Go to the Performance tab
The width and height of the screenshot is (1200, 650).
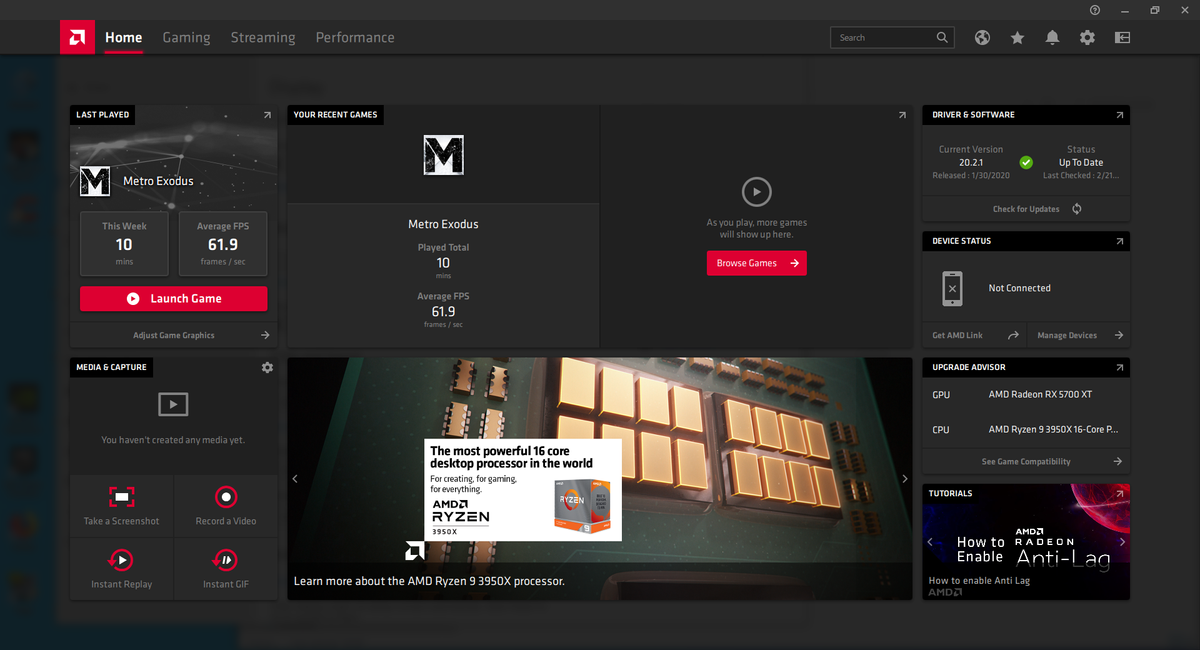(x=355, y=38)
